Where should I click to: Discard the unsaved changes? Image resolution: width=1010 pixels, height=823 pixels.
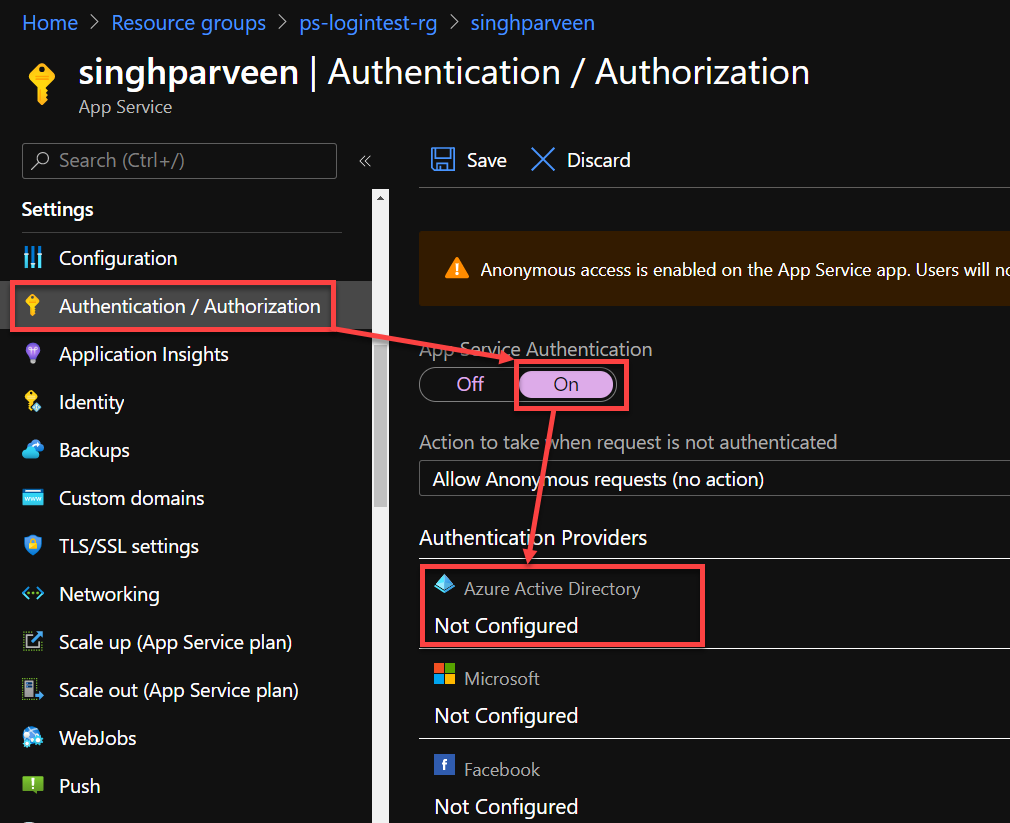pyautogui.click(x=581, y=160)
